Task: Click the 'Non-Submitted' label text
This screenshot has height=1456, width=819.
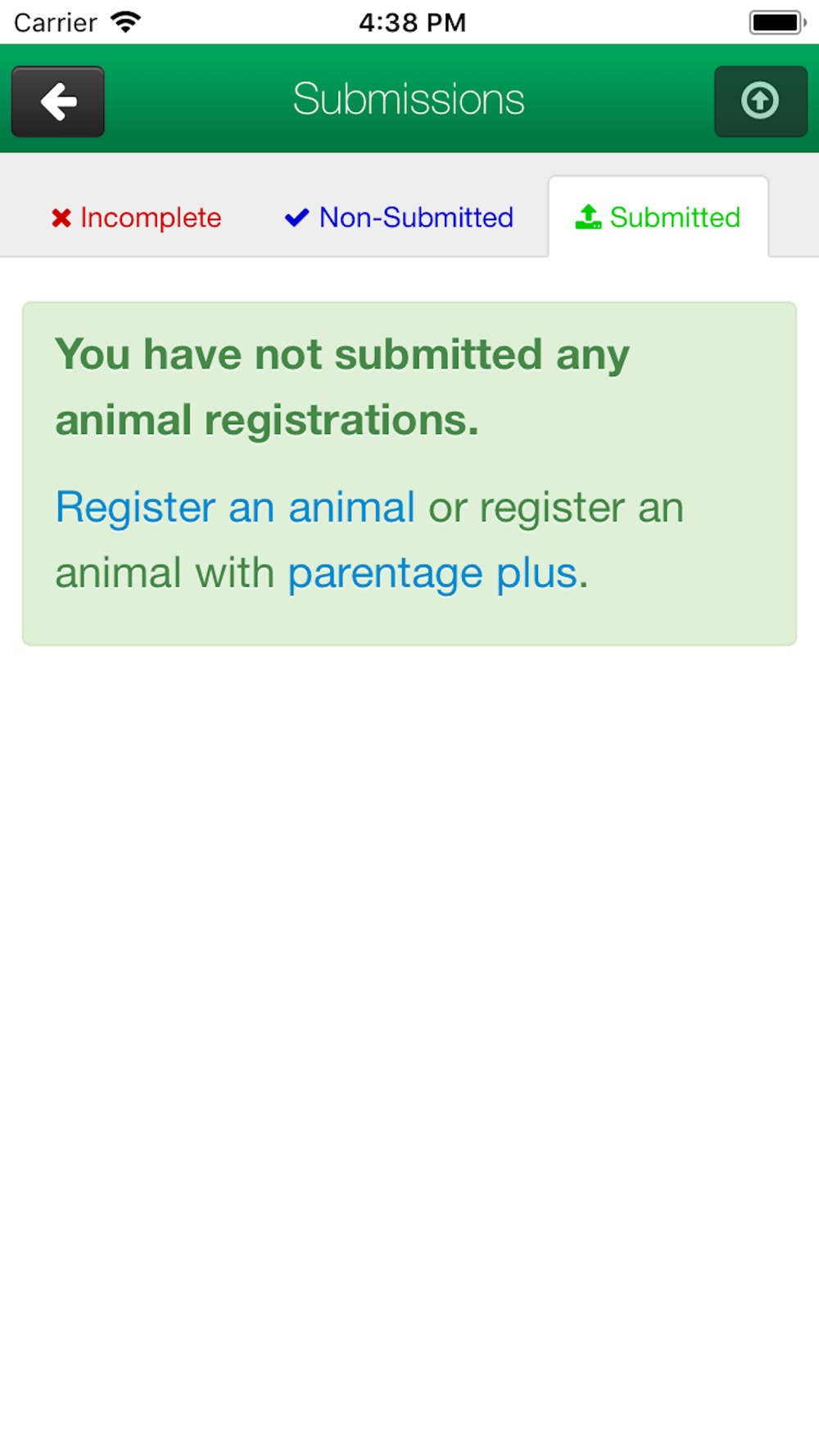Action: tap(416, 218)
